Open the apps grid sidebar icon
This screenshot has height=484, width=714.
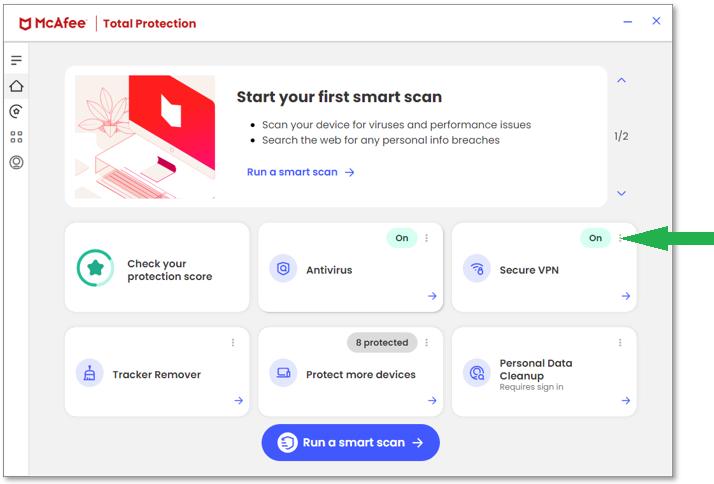[16, 137]
